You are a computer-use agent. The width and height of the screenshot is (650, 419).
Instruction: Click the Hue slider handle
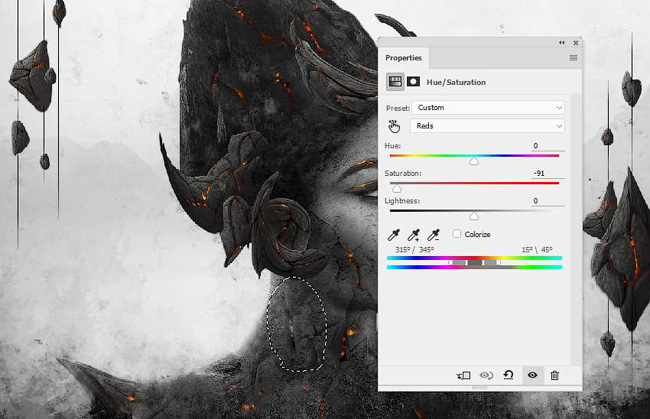pos(474,161)
